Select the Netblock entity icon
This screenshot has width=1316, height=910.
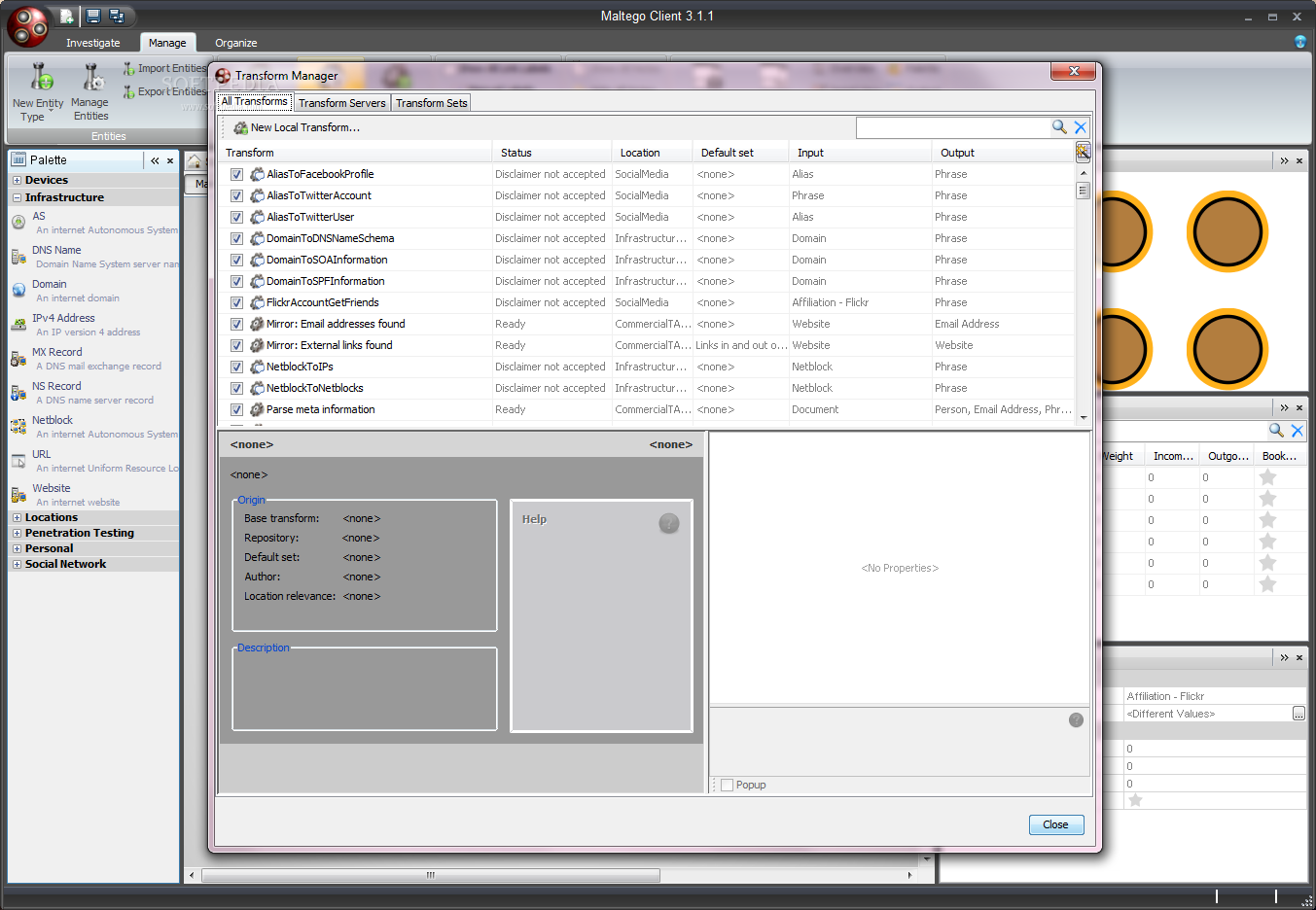(18, 427)
